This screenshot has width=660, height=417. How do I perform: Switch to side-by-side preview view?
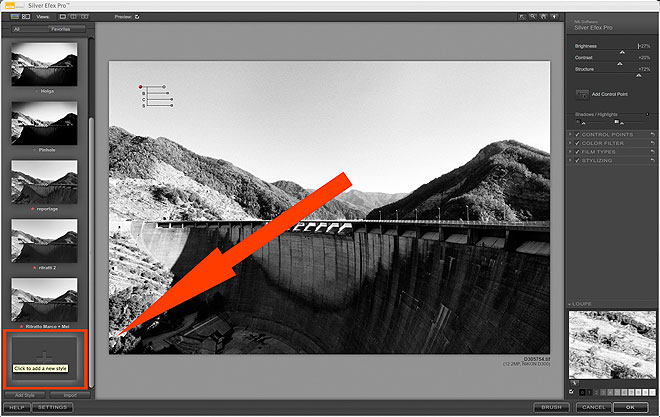(85, 17)
